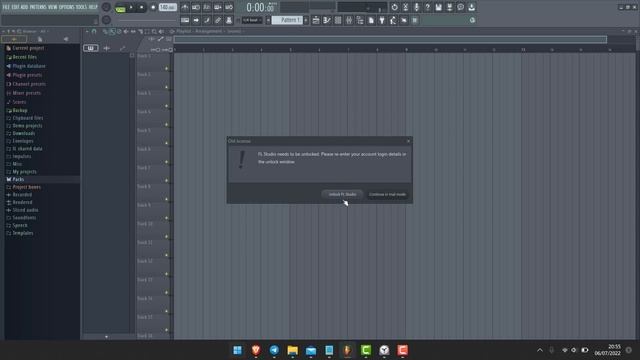Click the master pitch knob
Screen dimensions: 640x360
pos(106,20)
